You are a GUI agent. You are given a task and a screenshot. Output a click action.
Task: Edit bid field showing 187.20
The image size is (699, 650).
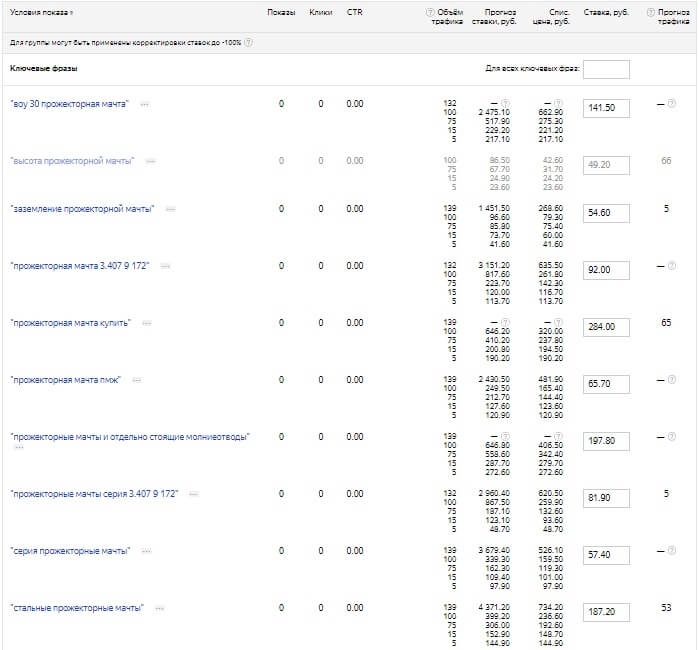coord(606,613)
